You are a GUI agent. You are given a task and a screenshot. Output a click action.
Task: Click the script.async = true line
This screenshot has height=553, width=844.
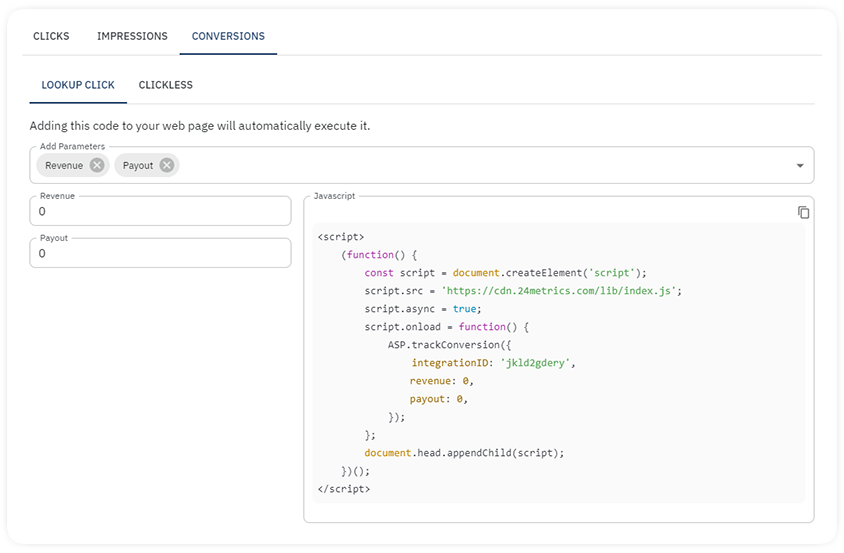tap(423, 309)
